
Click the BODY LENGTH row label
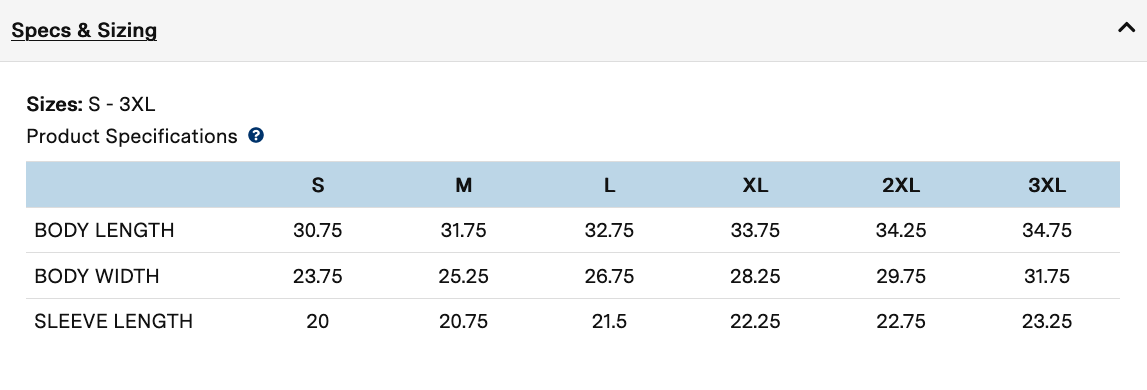(104, 230)
